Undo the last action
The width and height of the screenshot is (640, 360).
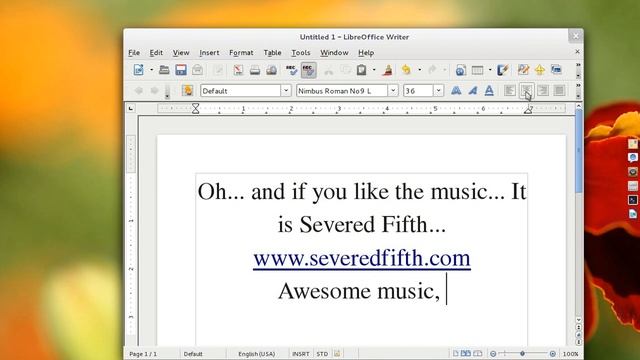point(406,70)
